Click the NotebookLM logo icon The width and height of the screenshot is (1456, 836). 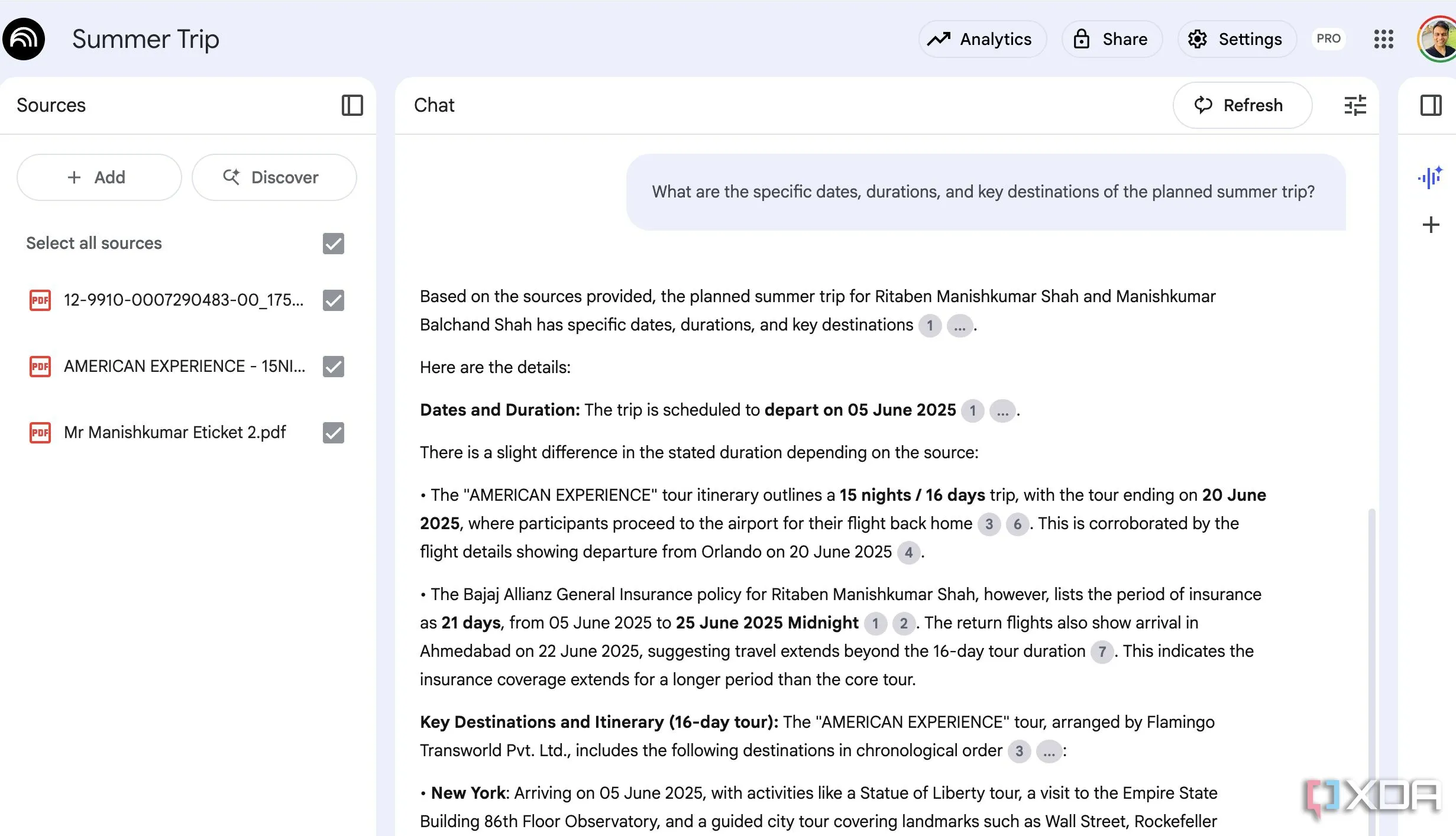[24, 39]
